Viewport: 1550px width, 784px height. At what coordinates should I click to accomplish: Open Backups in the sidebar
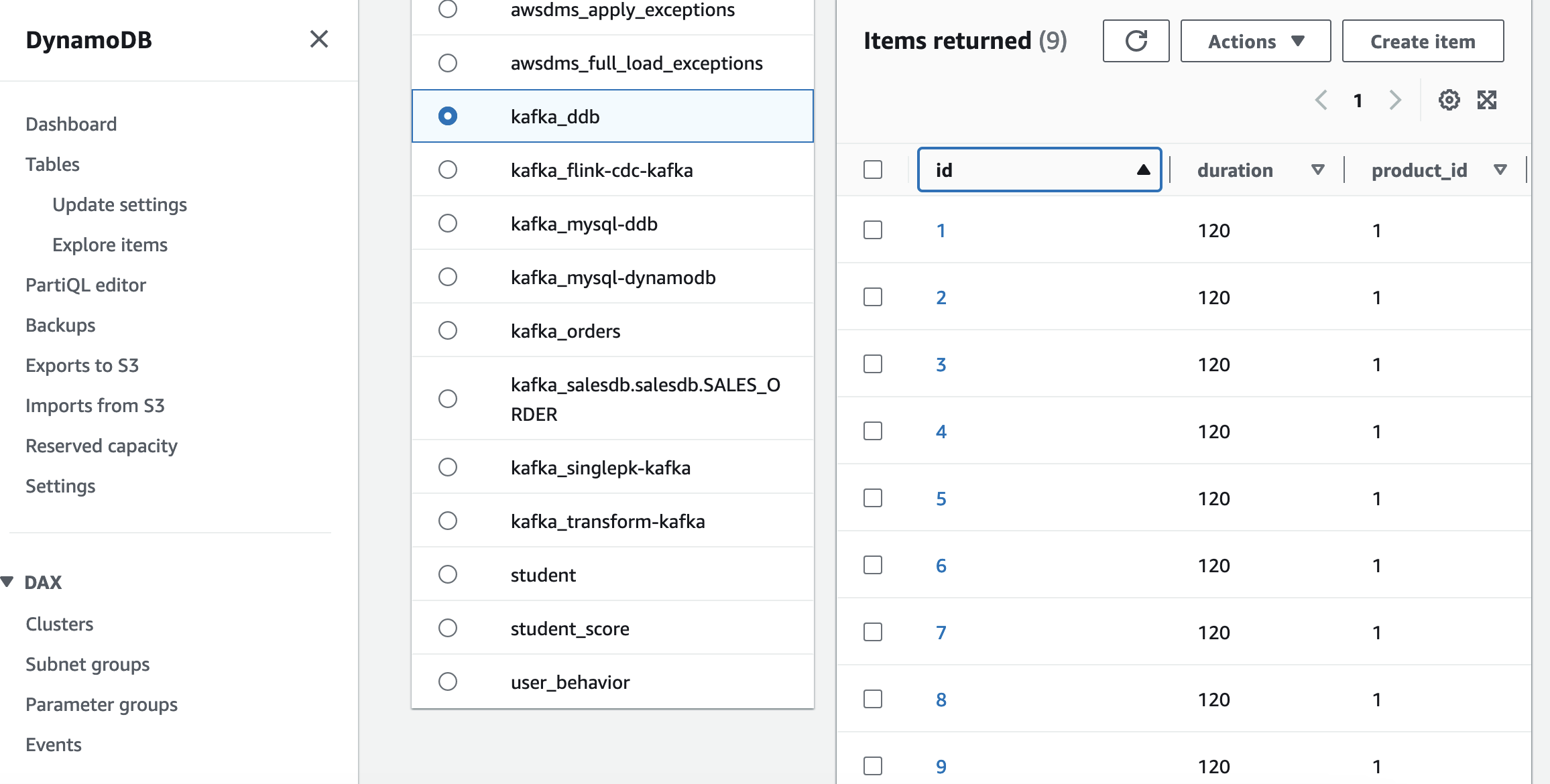pos(60,325)
